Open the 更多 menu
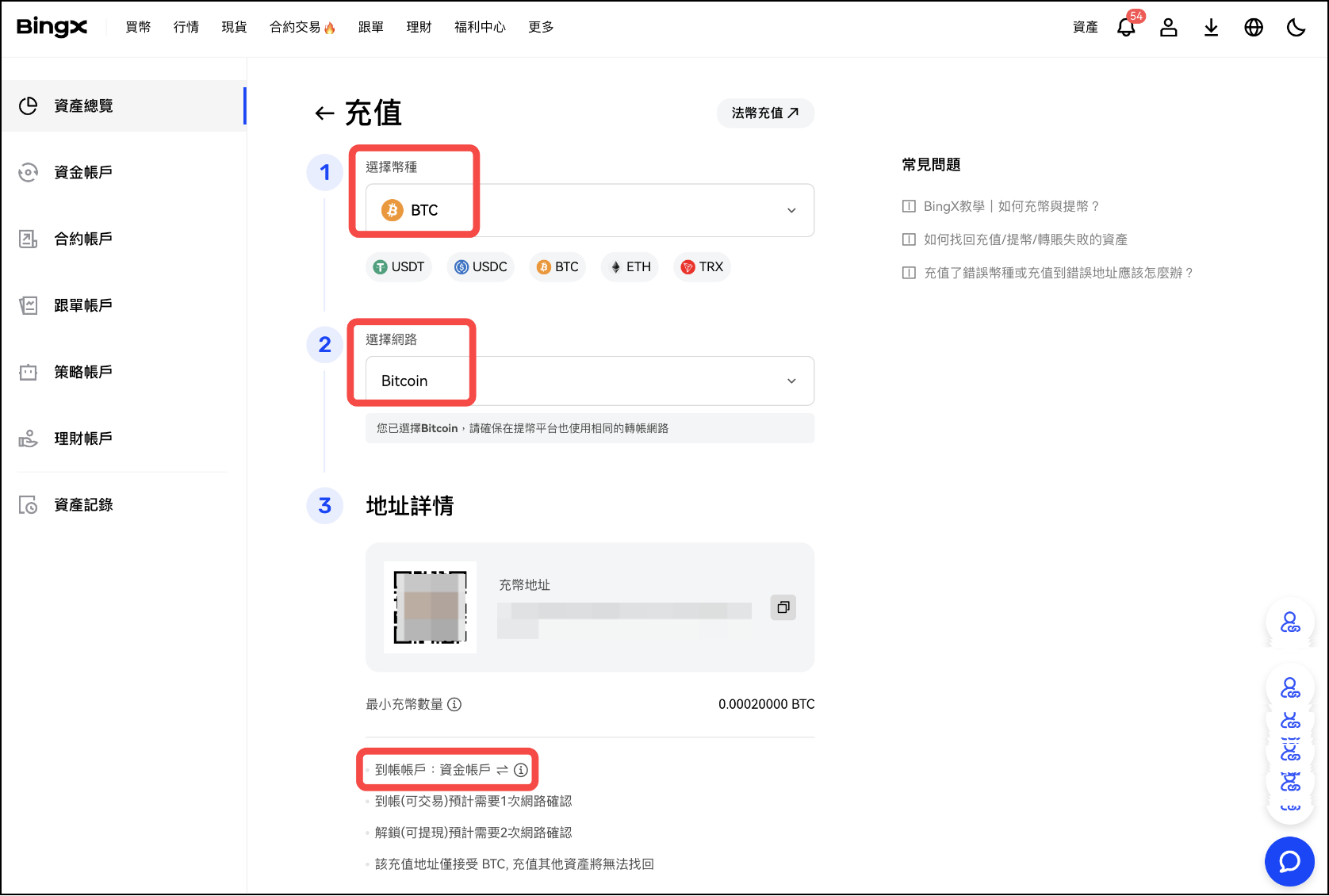The width and height of the screenshot is (1329, 896). click(x=541, y=27)
